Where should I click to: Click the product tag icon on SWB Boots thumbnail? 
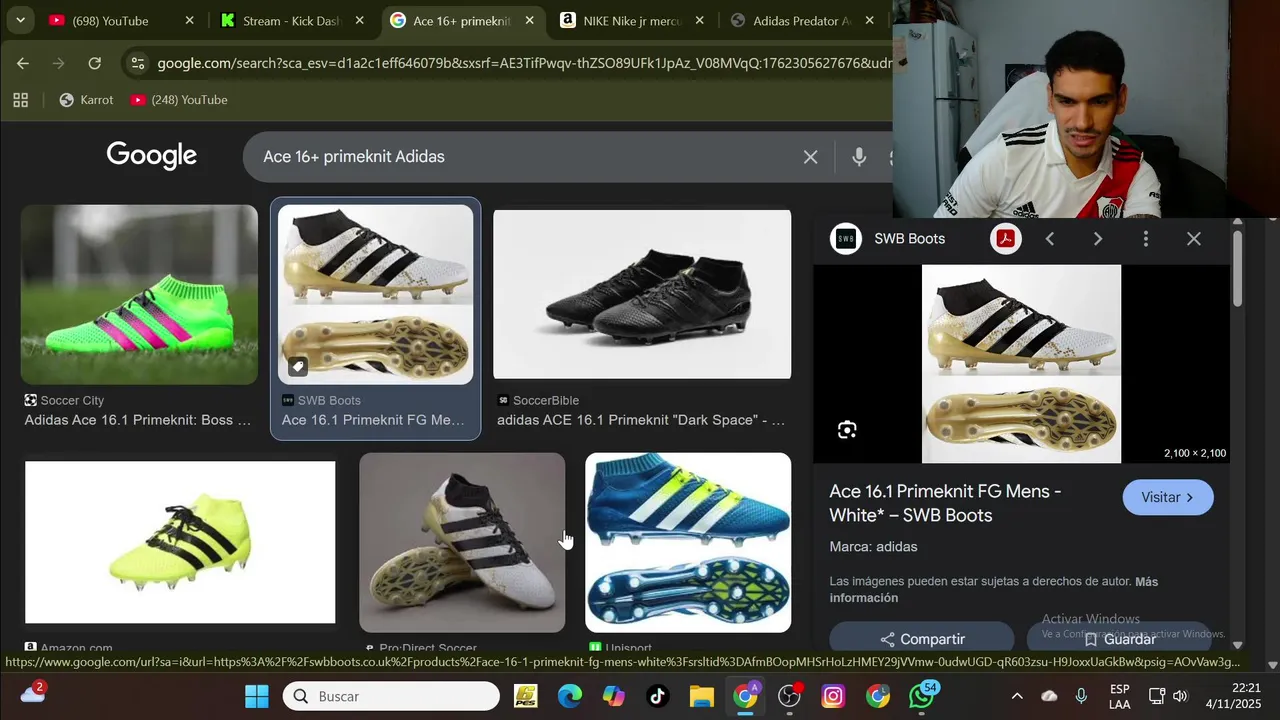click(297, 366)
